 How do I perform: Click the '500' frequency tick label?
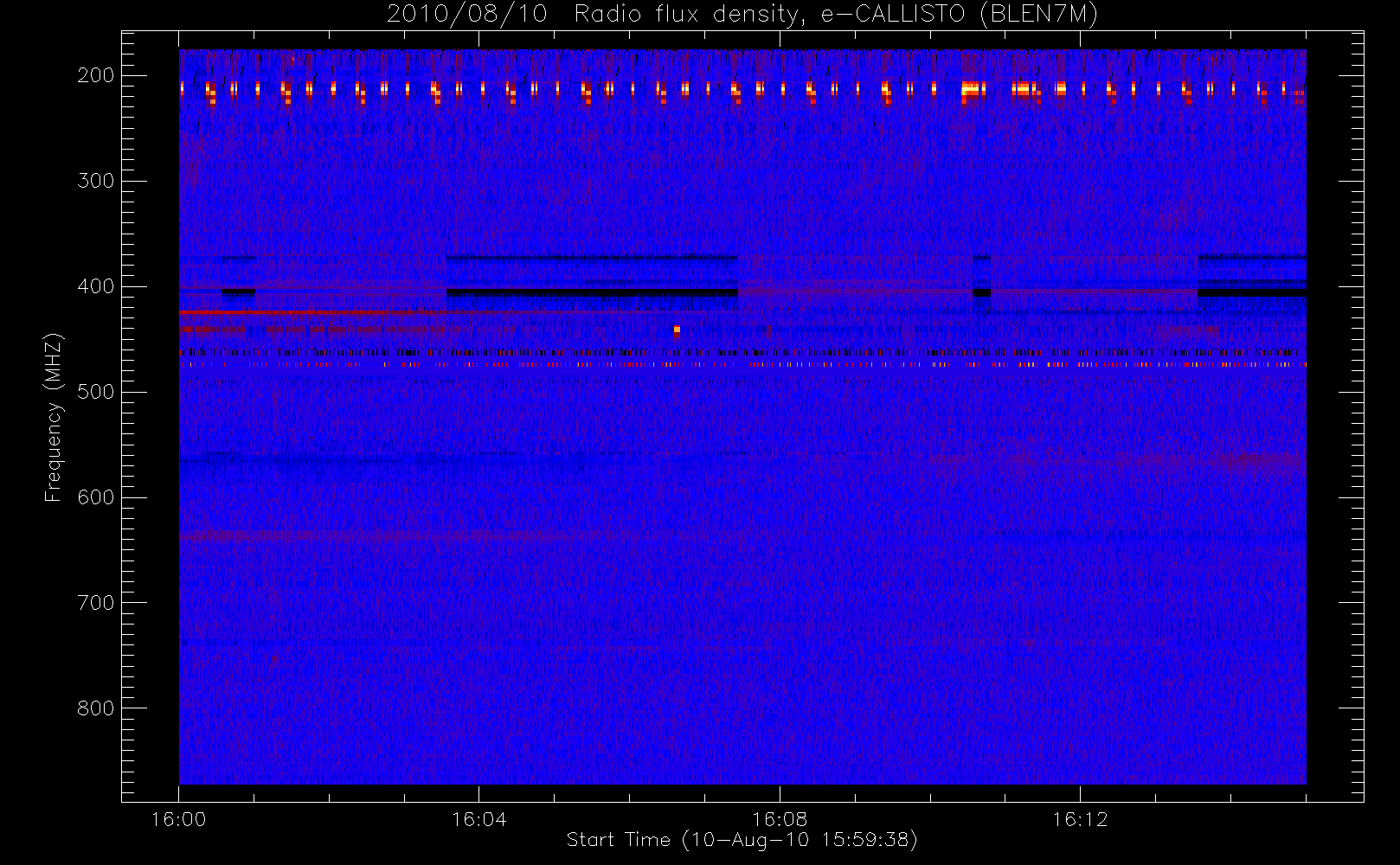pos(96,392)
